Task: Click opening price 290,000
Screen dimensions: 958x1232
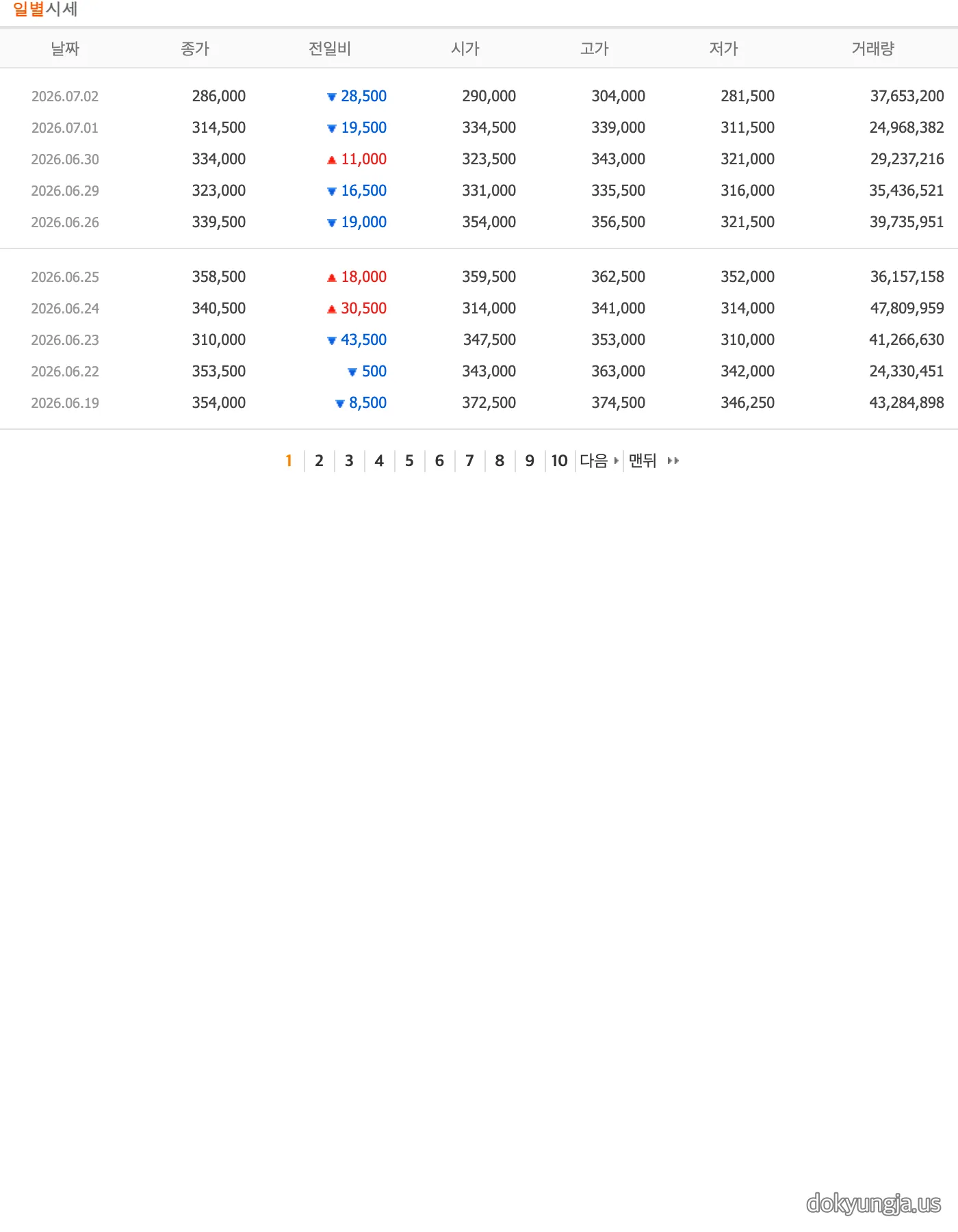Action: [489, 97]
